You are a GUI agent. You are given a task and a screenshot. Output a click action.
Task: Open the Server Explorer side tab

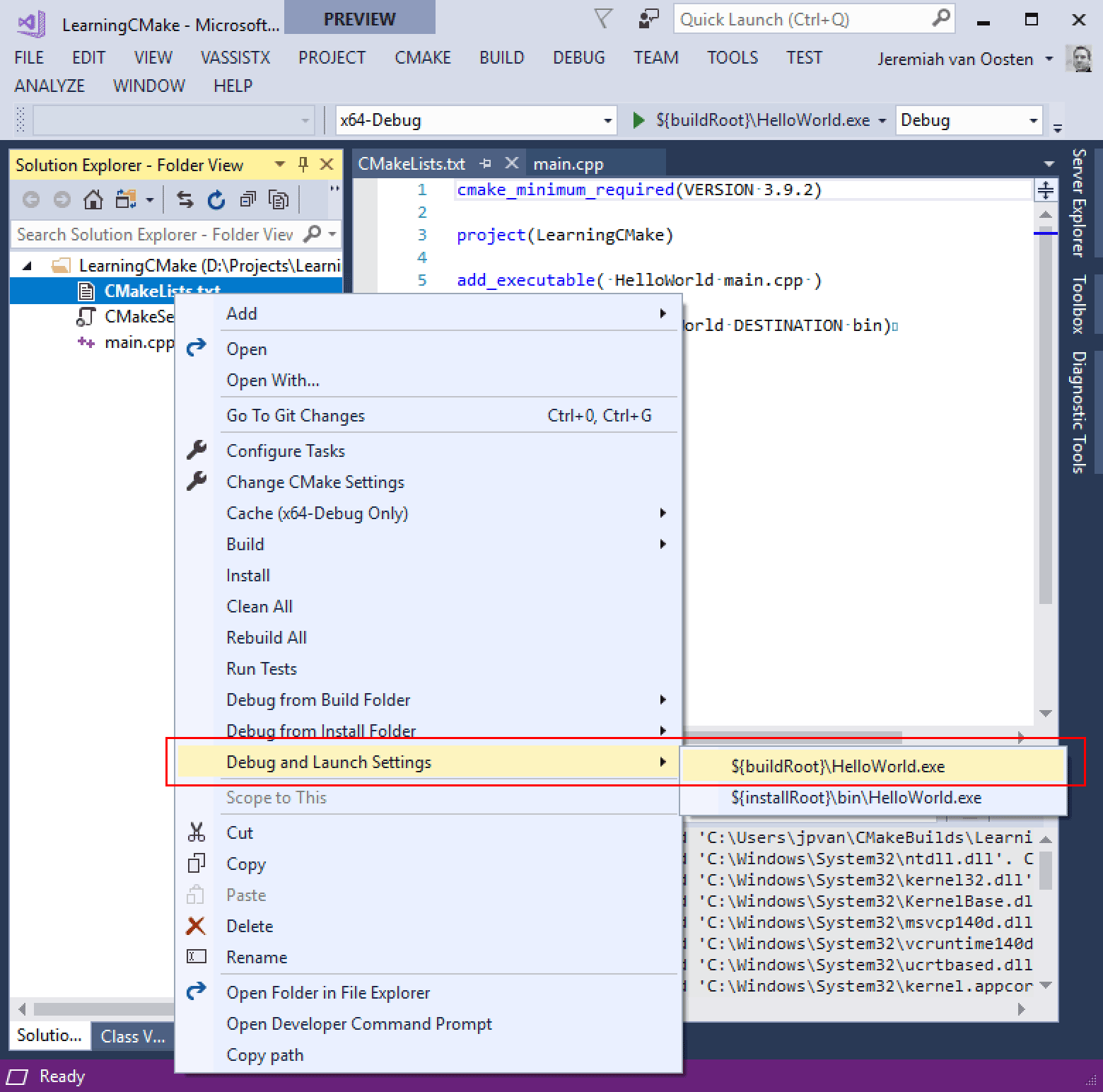(1078, 203)
